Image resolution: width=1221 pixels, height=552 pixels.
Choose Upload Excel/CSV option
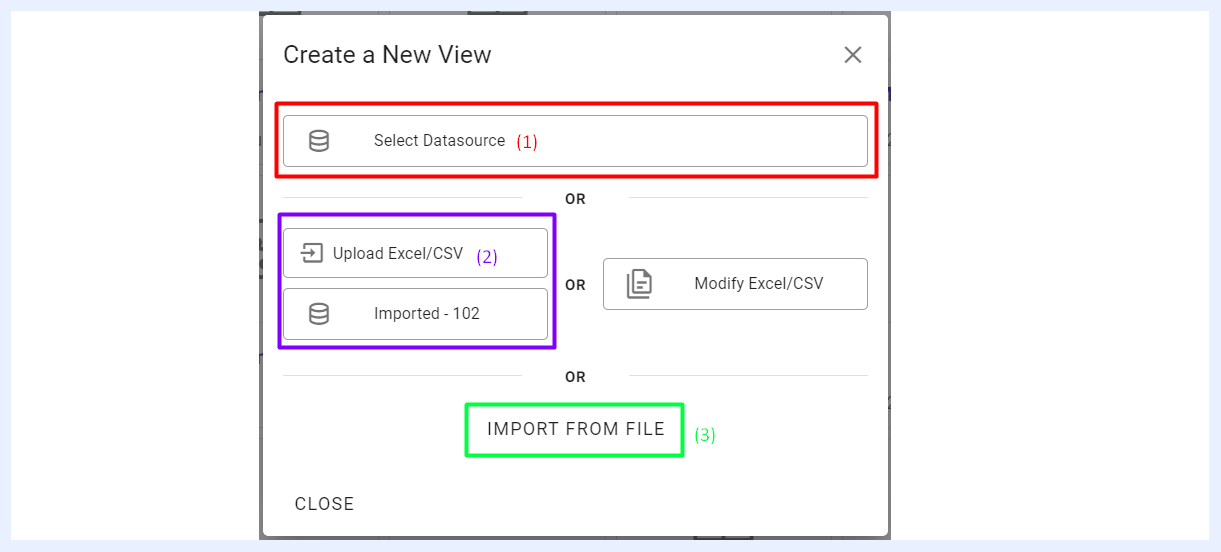415,253
